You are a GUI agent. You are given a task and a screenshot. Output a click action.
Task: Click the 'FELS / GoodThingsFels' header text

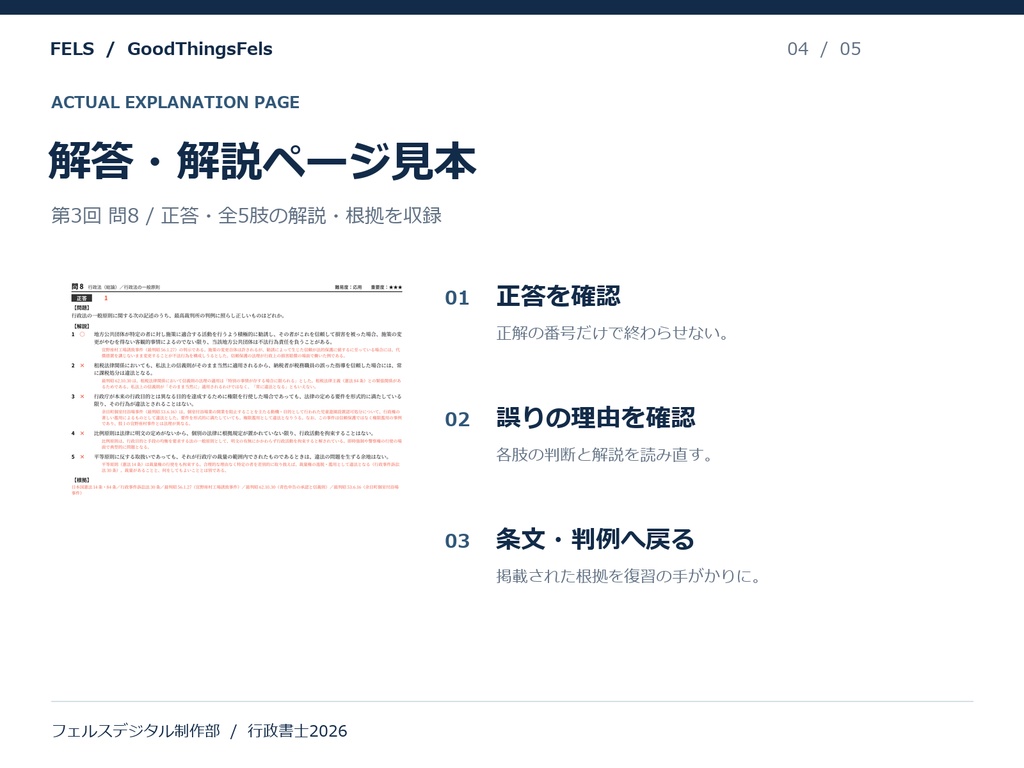coord(161,49)
